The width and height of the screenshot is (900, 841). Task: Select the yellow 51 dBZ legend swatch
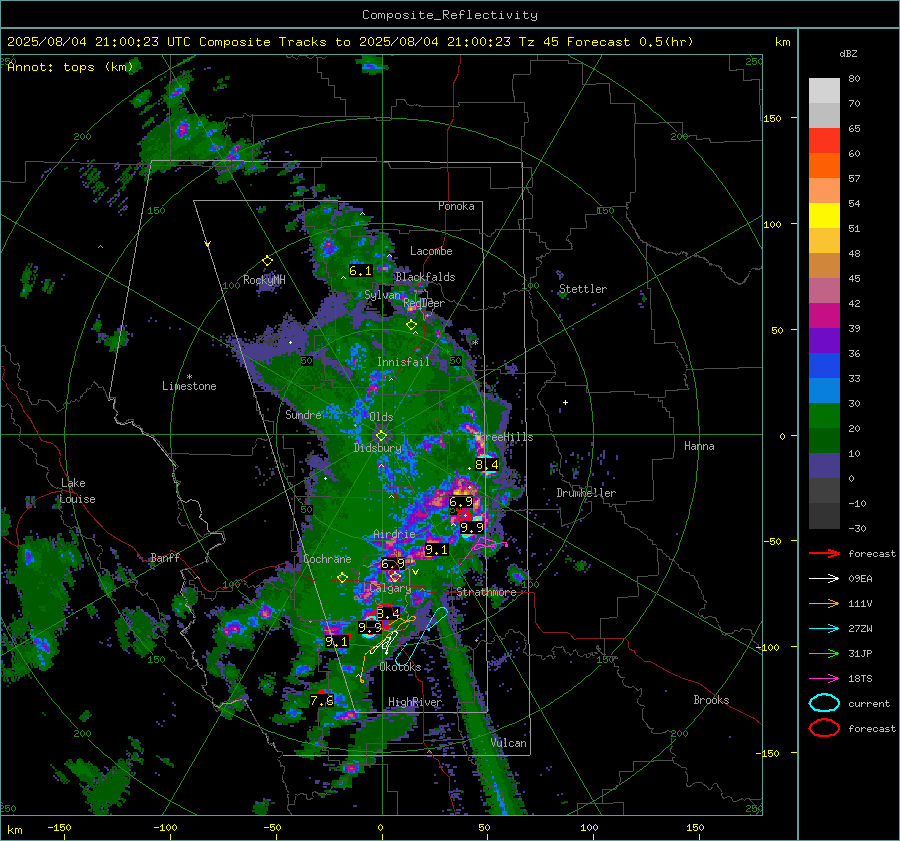pyautogui.click(x=824, y=216)
